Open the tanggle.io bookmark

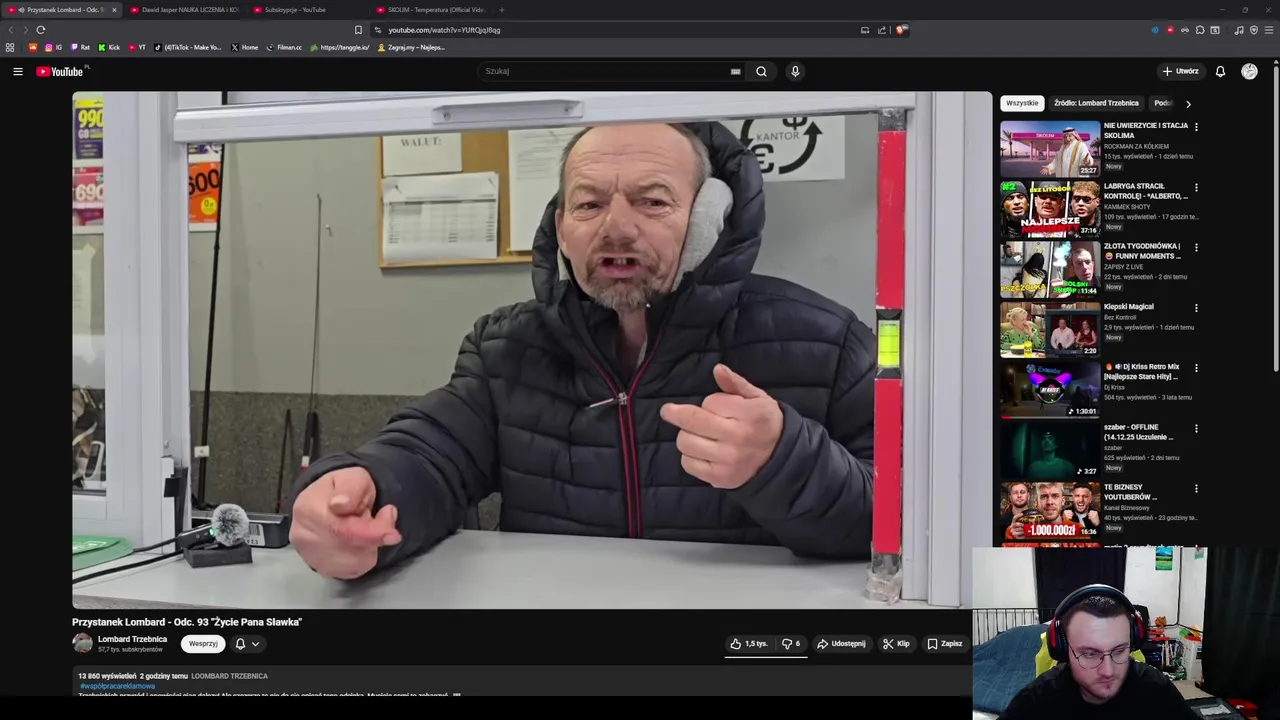[x=340, y=47]
